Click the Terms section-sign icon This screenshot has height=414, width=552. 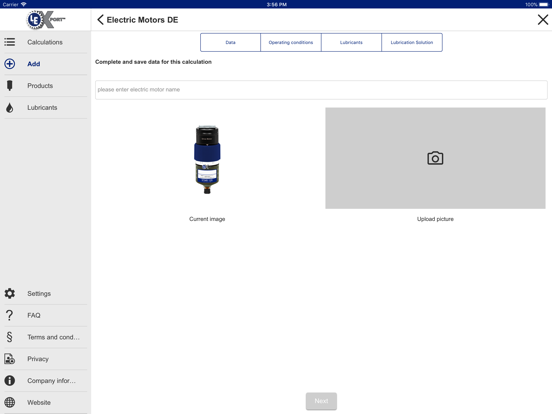point(10,337)
